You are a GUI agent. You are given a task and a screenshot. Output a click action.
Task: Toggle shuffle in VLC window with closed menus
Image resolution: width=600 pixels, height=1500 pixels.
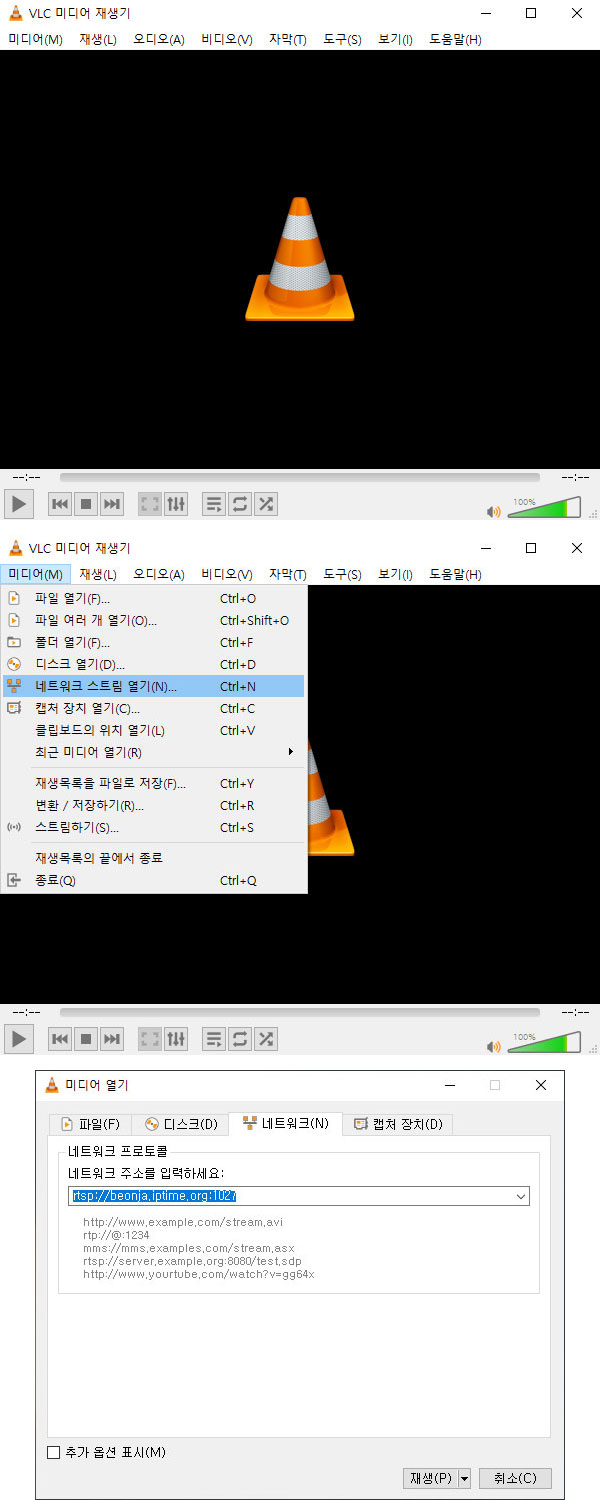[x=266, y=505]
